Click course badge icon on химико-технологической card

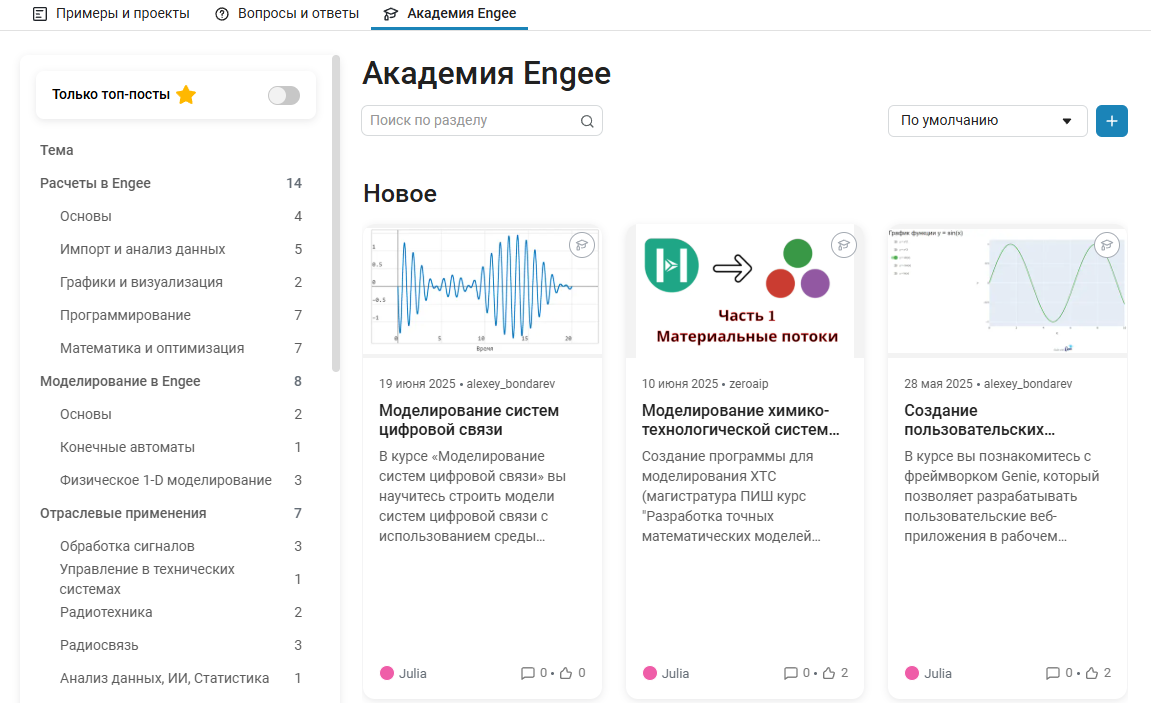tap(843, 245)
